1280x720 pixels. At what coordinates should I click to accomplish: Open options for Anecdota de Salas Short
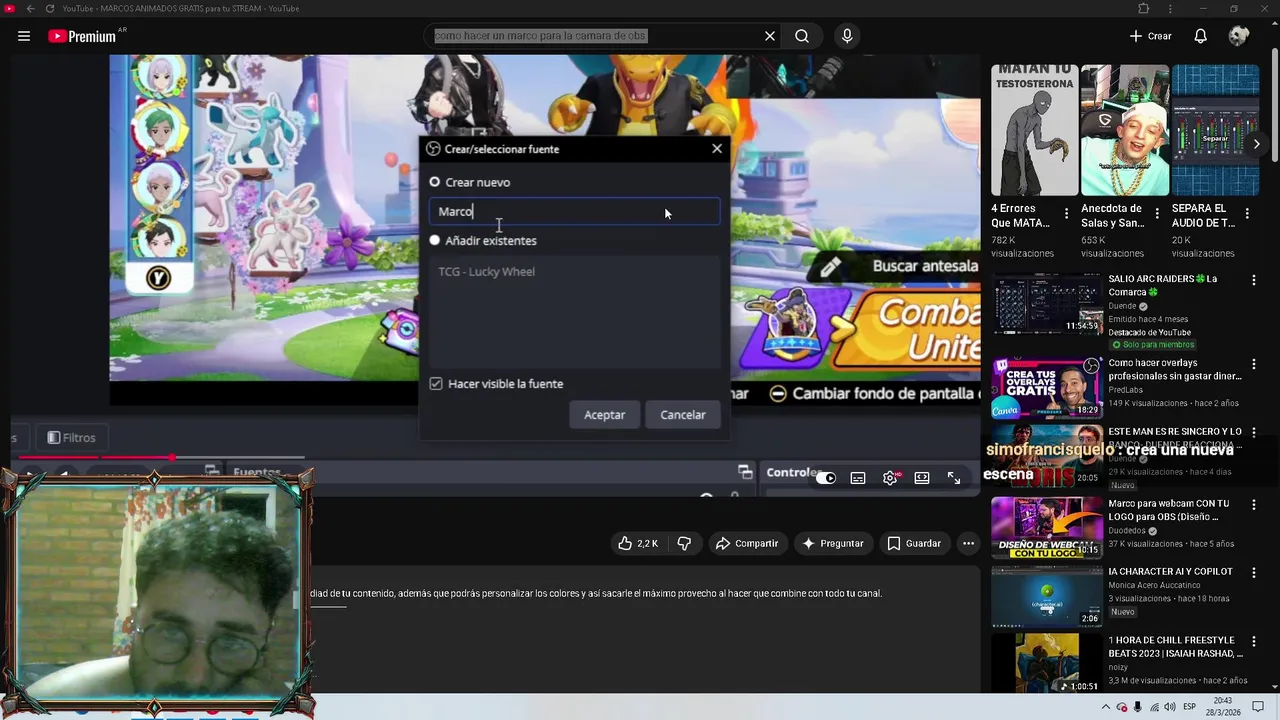[1157, 213]
